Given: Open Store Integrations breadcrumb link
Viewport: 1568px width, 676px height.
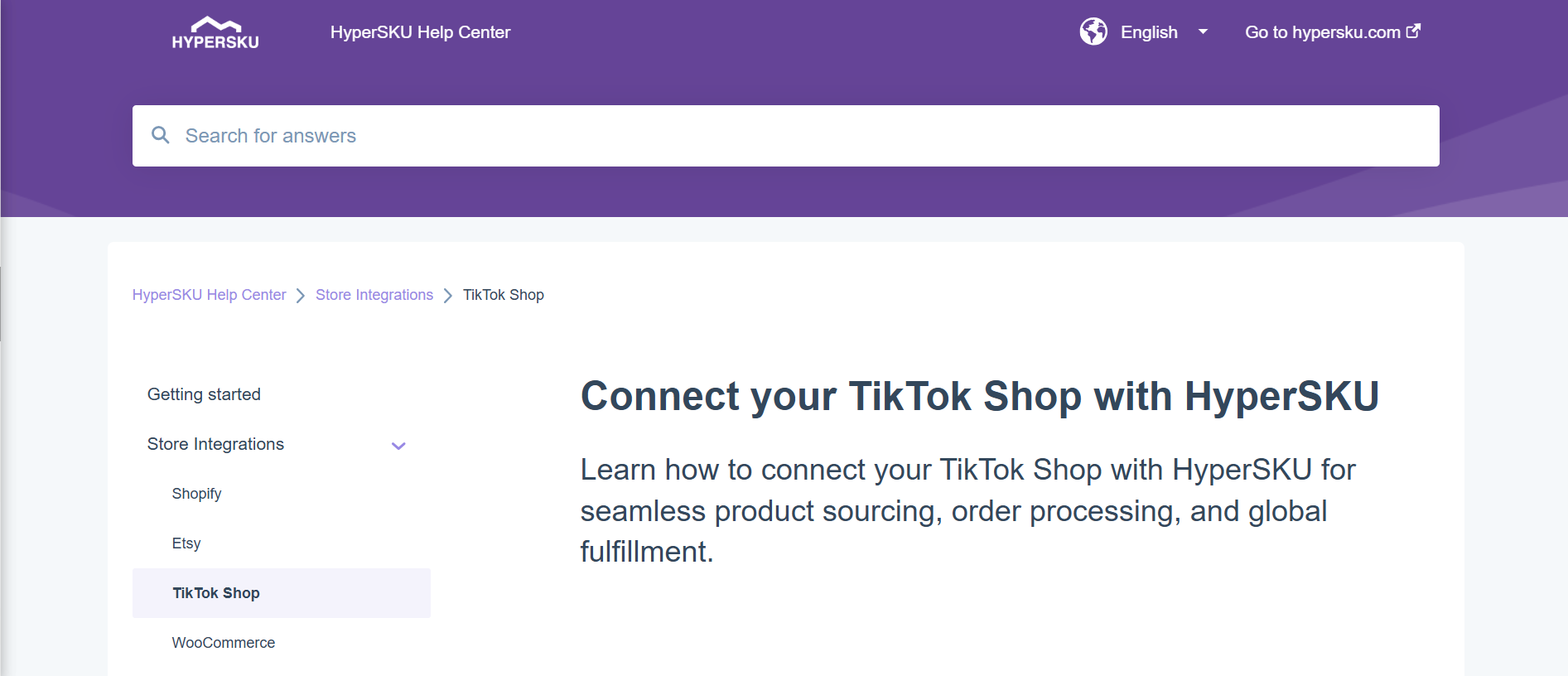Looking at the screenshot, I should (x=374, y=295).
